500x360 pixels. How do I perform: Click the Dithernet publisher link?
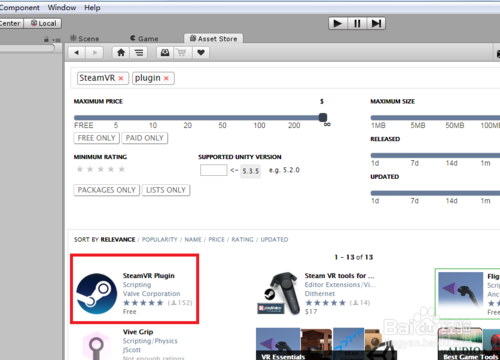320,294
